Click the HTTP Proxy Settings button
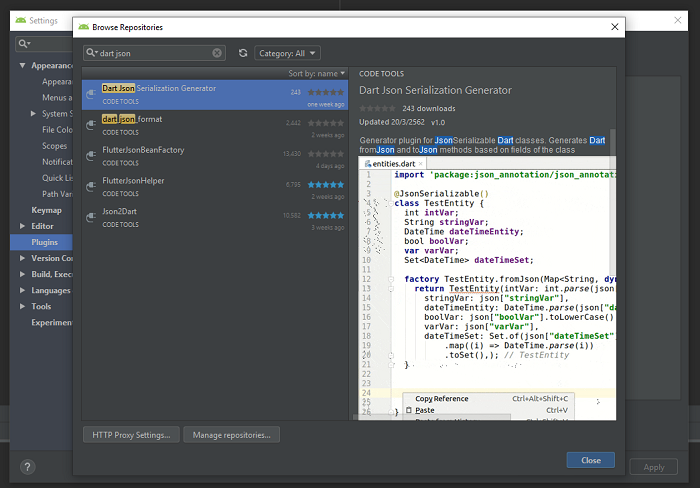The height and width of the screenshot is (488, 700). (x=131, y=435)
